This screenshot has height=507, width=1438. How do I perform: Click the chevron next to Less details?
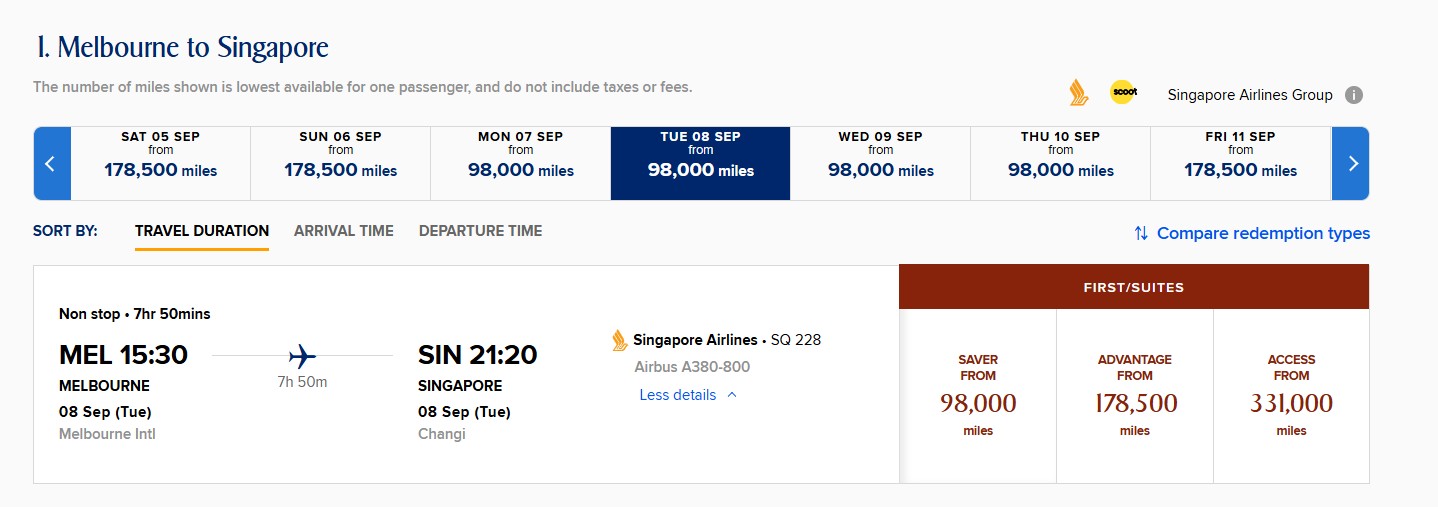[732, 395]
